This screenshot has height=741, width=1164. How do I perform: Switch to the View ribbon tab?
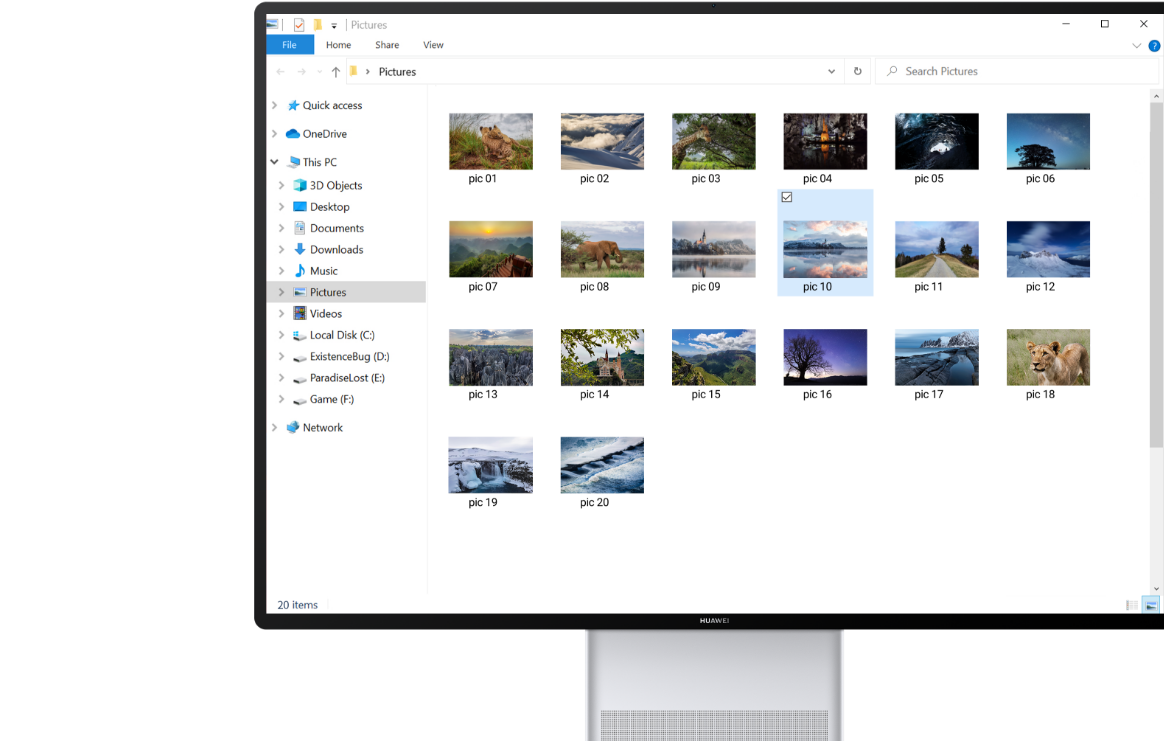(x=433, y=45)
